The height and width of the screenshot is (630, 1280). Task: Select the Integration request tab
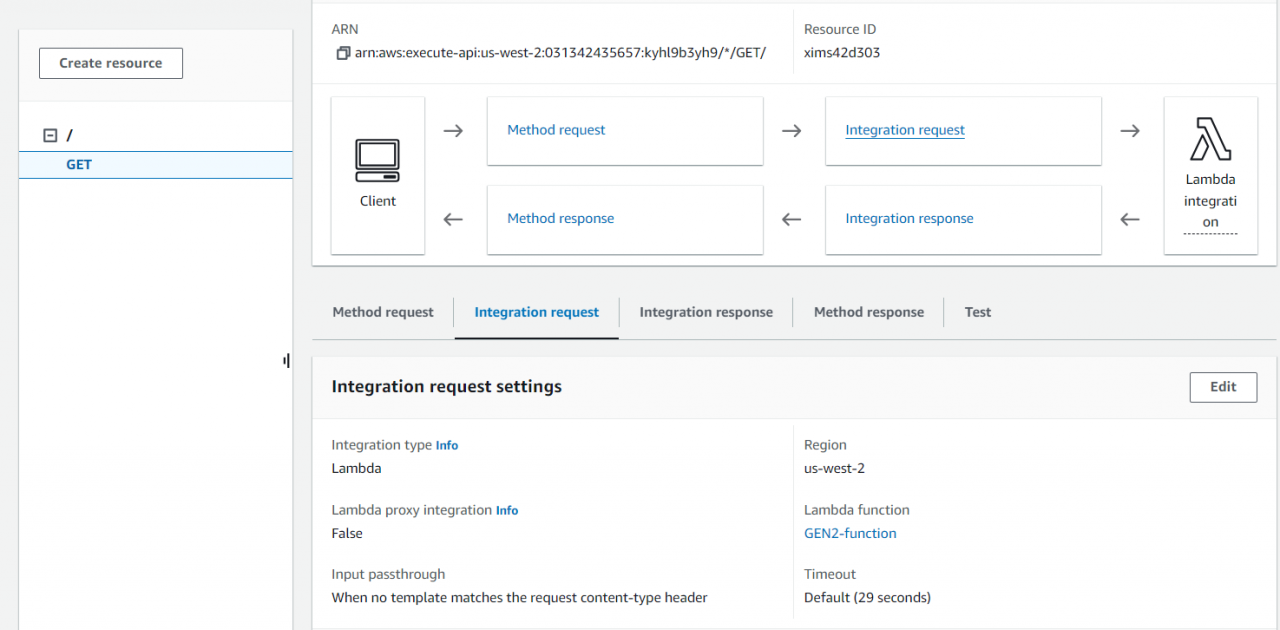coord(536,312)
